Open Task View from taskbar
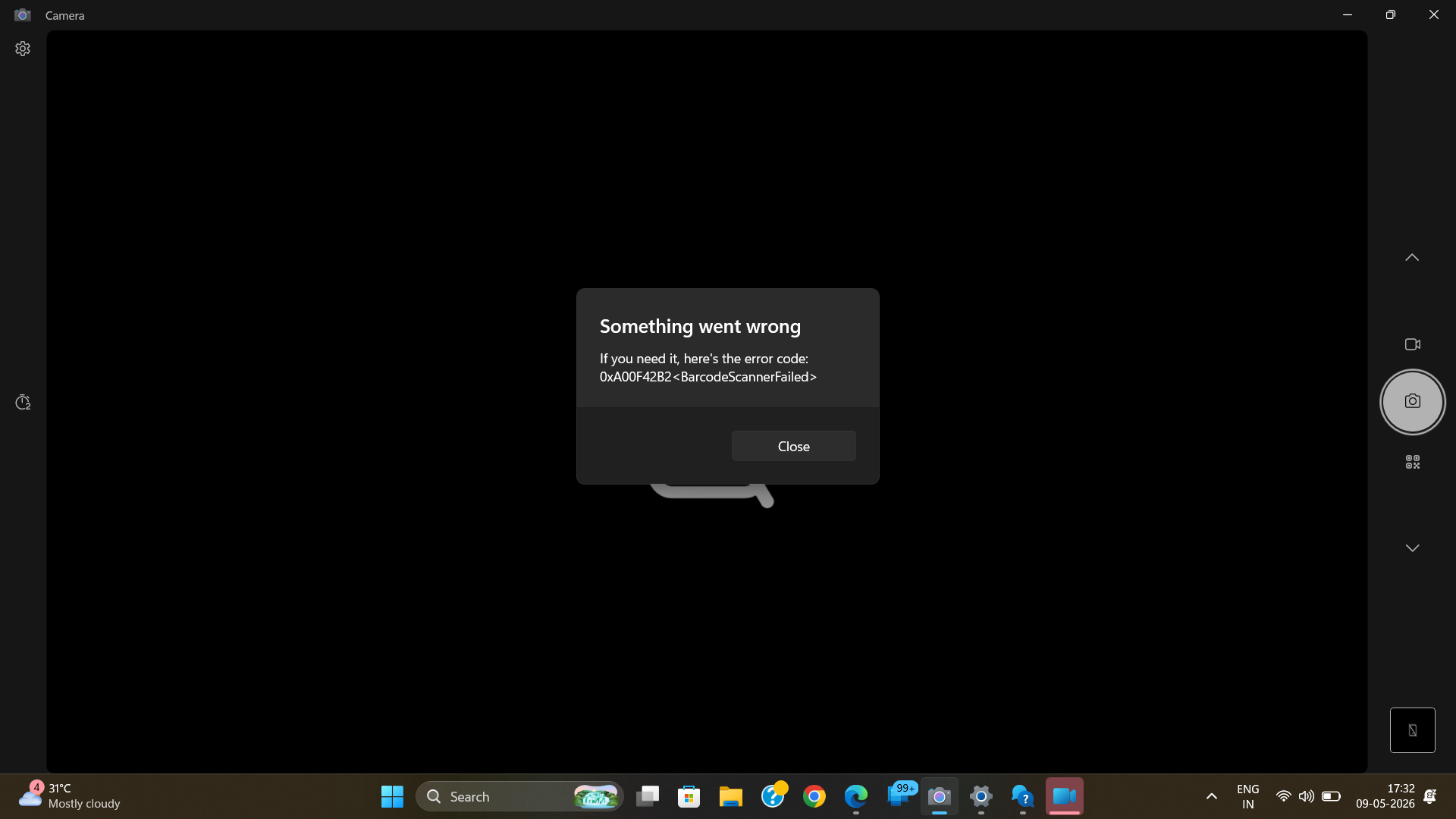Viewport: 1456px width, 819px height. click(x=648, y=796)
